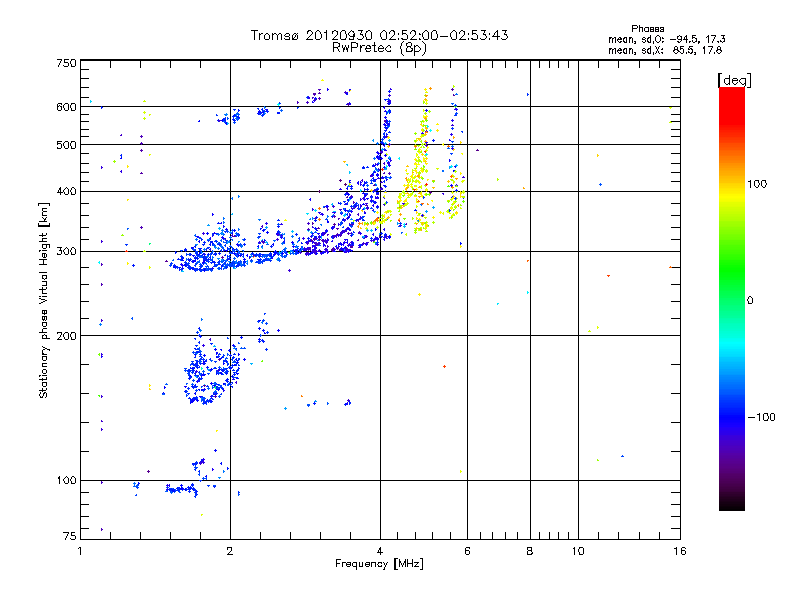Click the y-axis label '600'
The image size is (800, 600).
pos(66,107)
